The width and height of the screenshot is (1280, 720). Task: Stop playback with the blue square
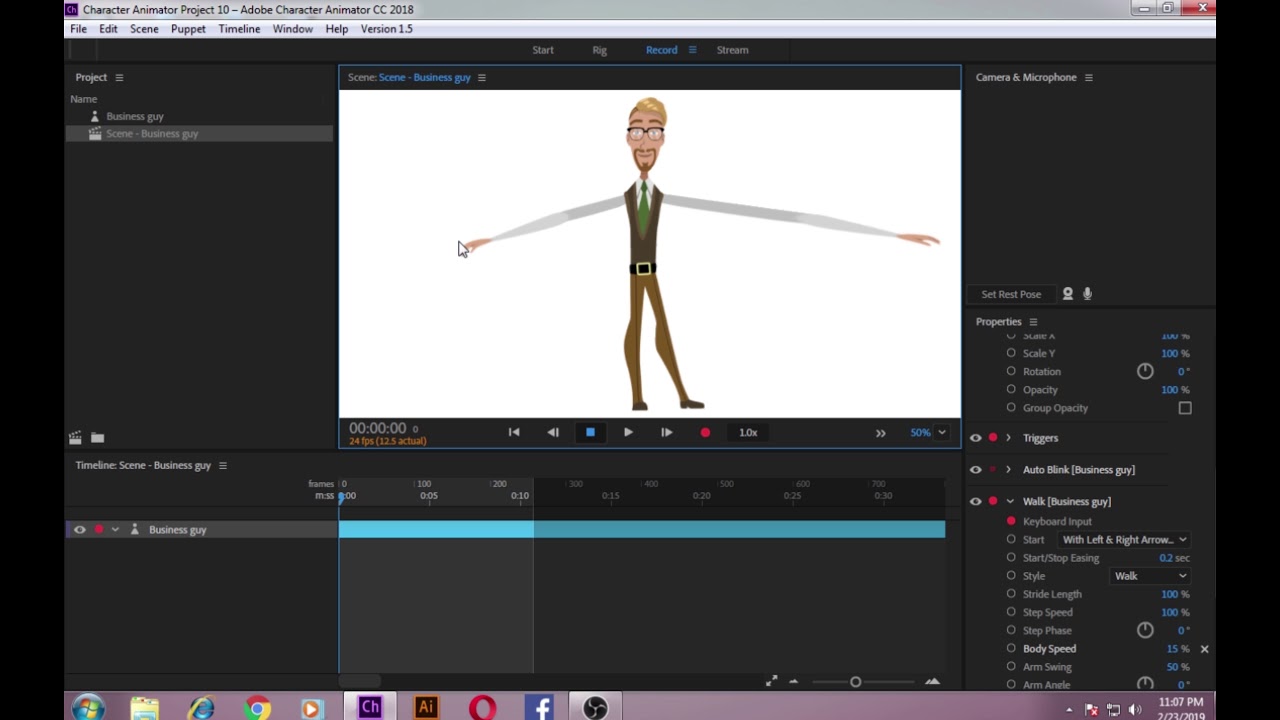[590, 433]
